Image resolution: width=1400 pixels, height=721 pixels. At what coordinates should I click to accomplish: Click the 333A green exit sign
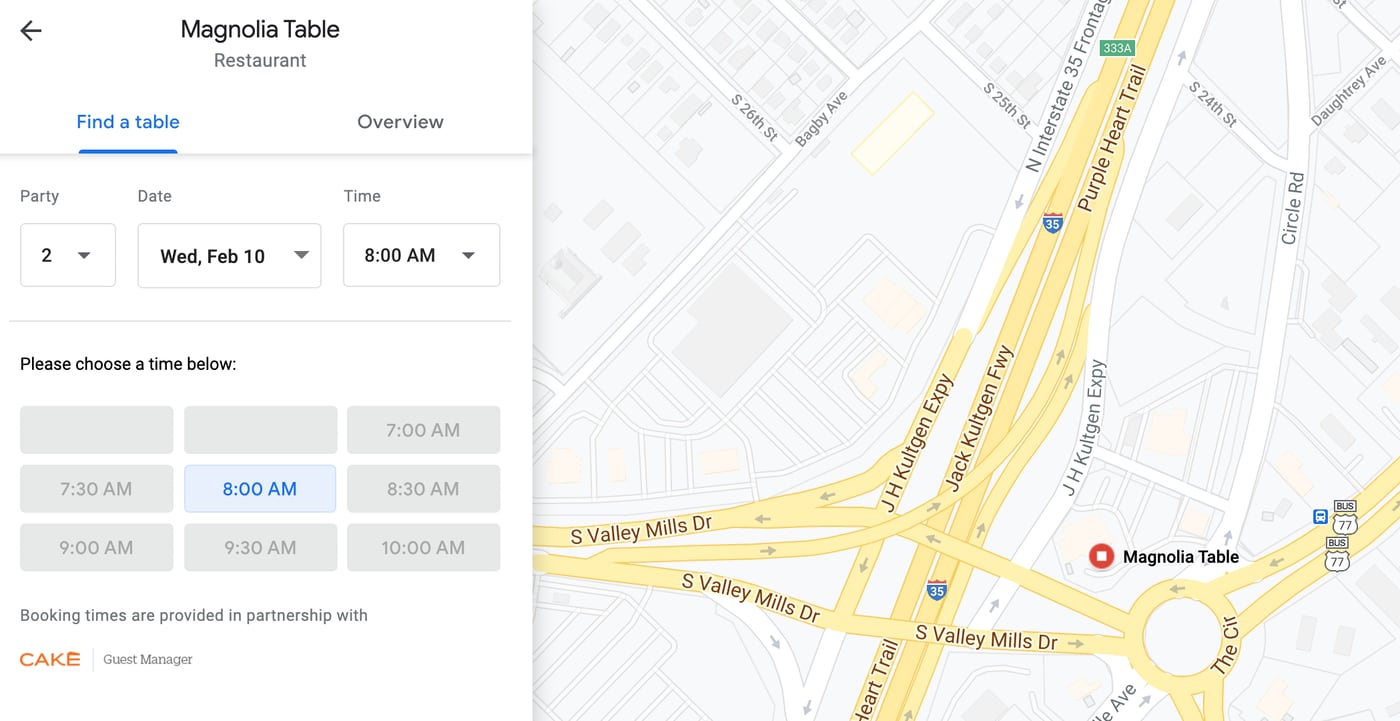(x=1117, y=48)
